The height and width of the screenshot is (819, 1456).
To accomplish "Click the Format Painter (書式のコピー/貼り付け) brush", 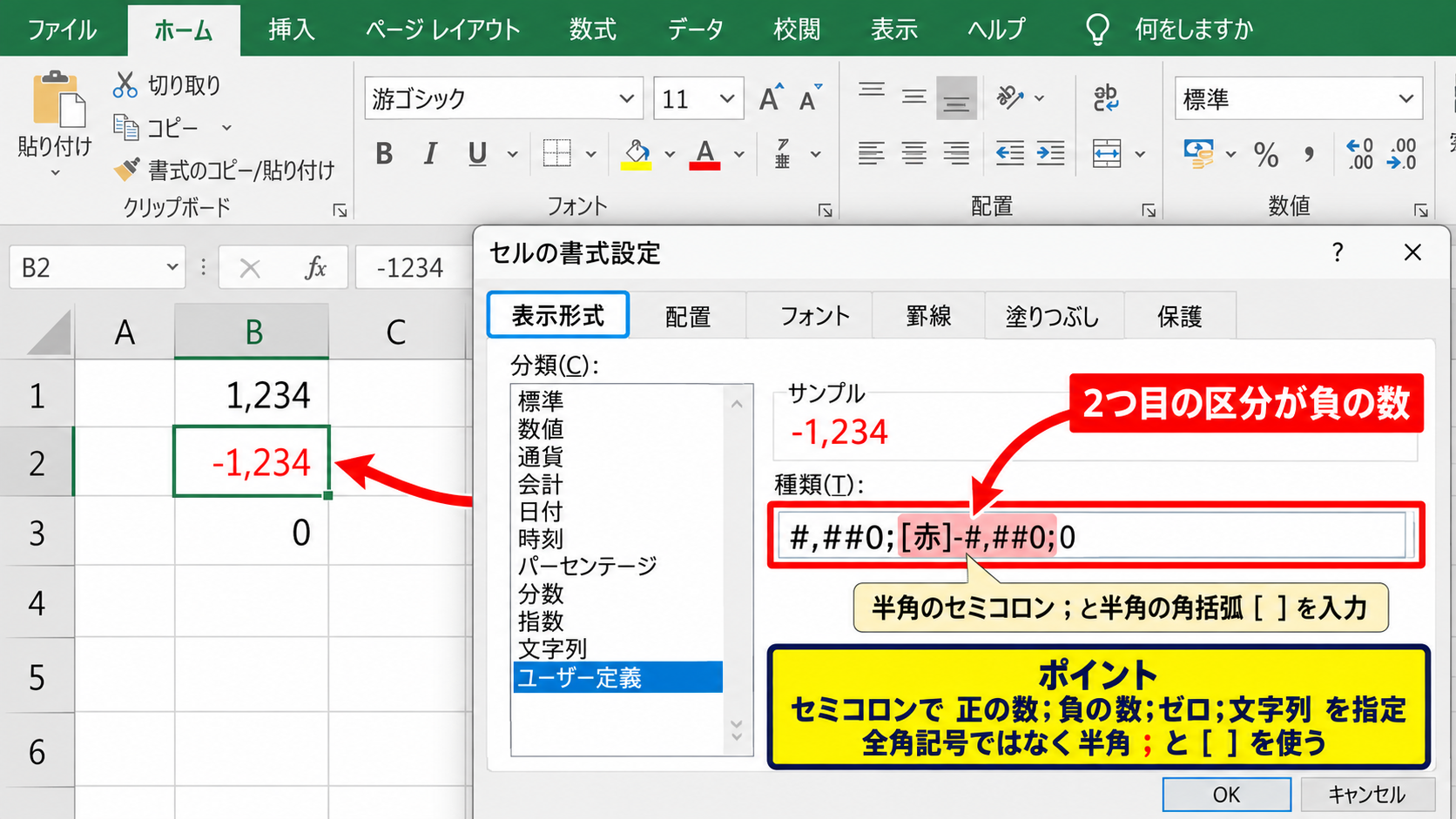I will coord(126,169).
